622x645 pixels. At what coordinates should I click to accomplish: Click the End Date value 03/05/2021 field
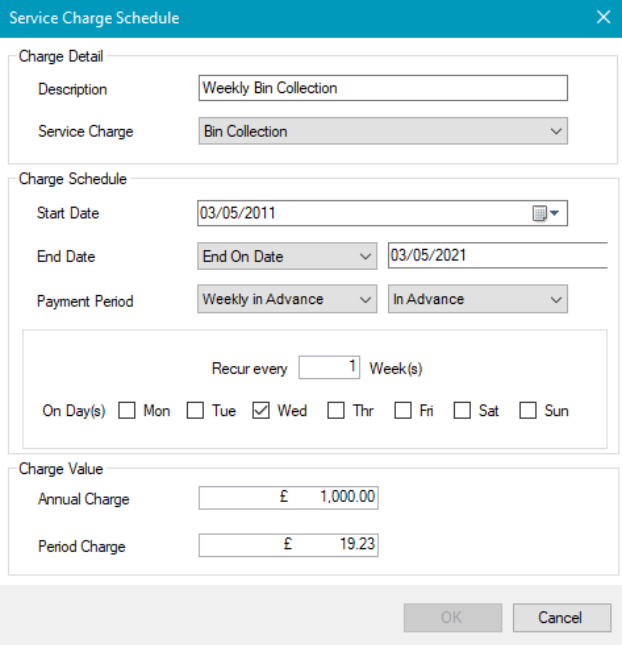[497, 256]
